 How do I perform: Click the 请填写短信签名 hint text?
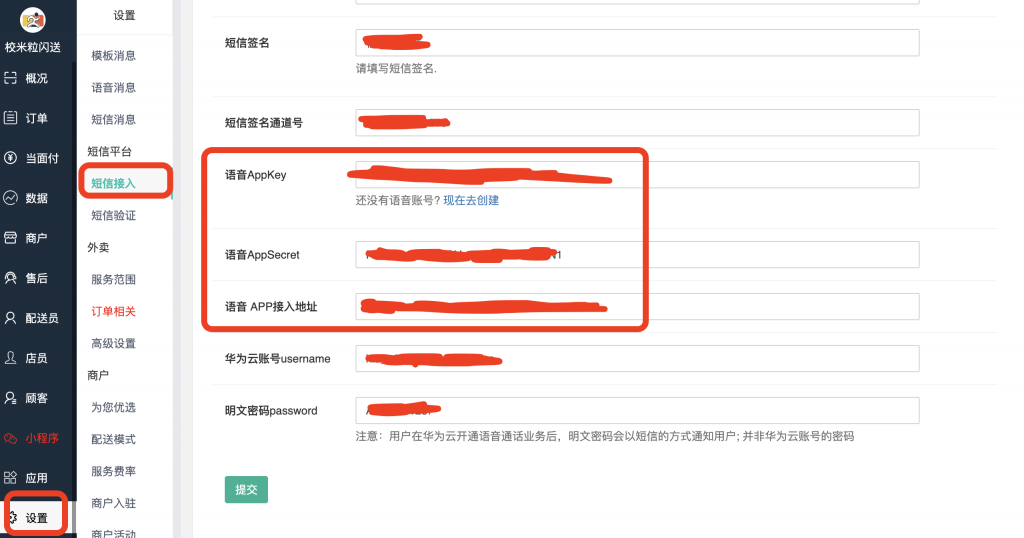396,69
